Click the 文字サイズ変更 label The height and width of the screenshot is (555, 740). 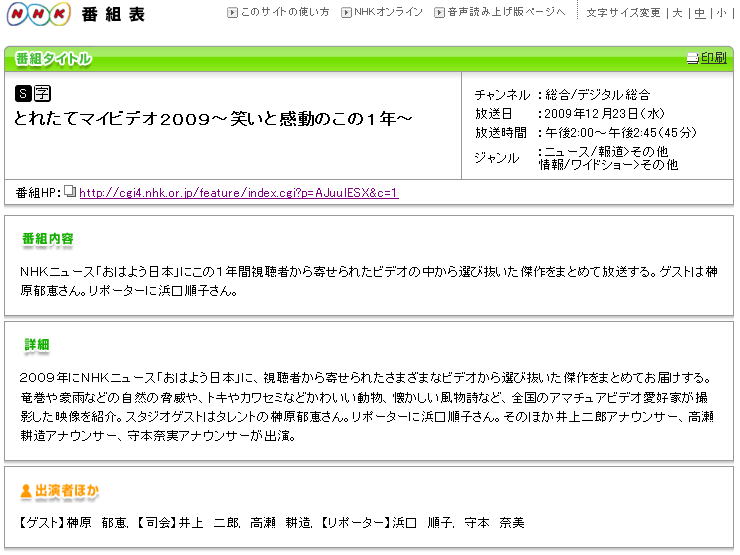(x=623, y=13)
